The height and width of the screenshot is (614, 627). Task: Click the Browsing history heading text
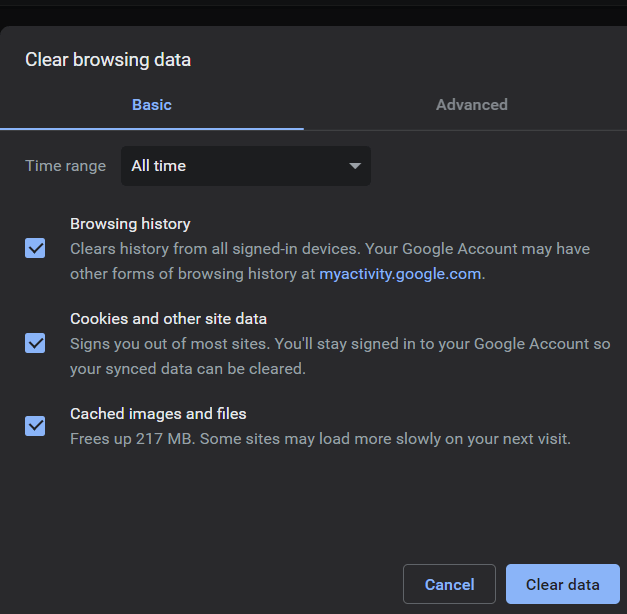click(x=130, y=224)
